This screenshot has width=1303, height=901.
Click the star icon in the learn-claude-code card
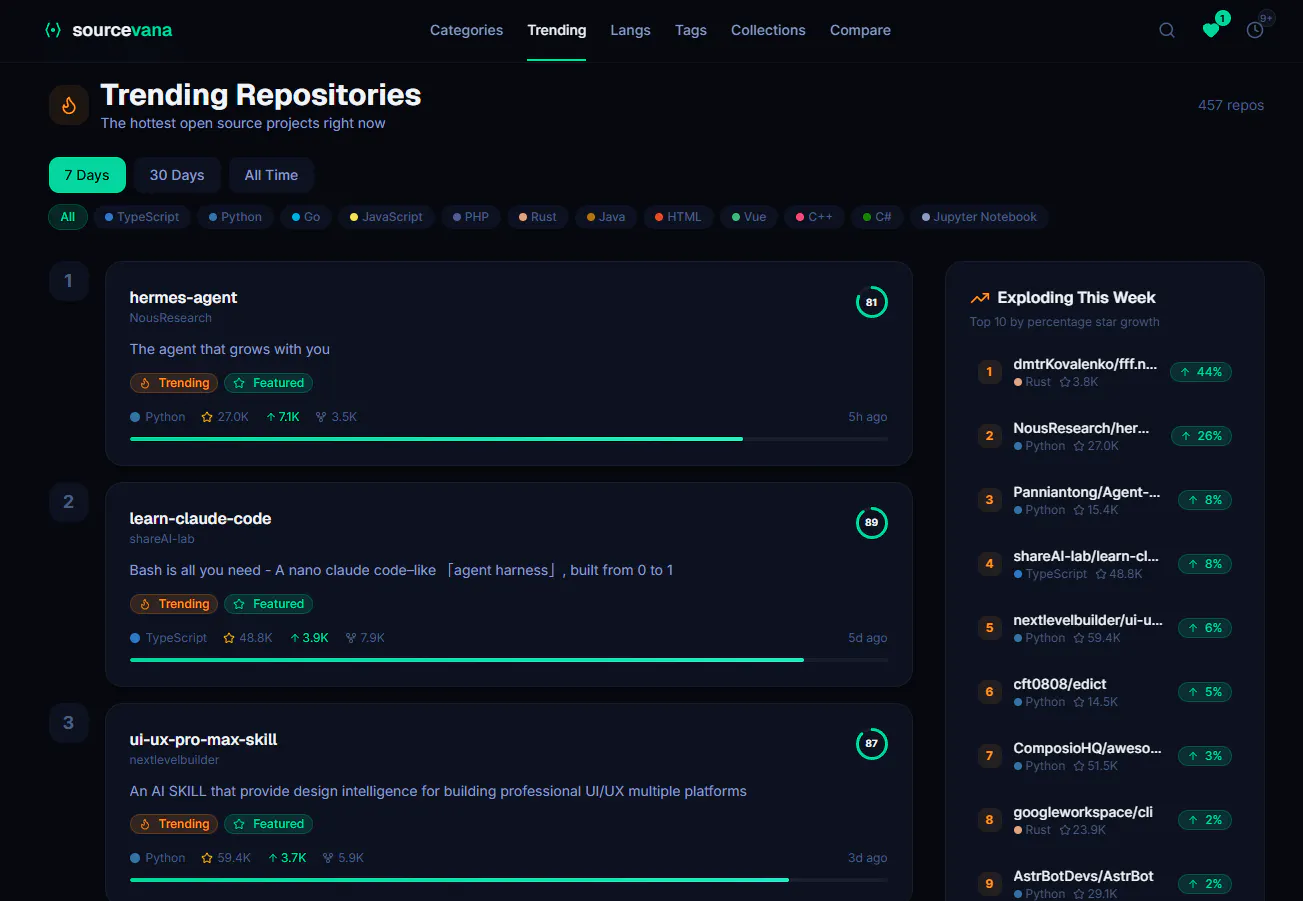229,638
